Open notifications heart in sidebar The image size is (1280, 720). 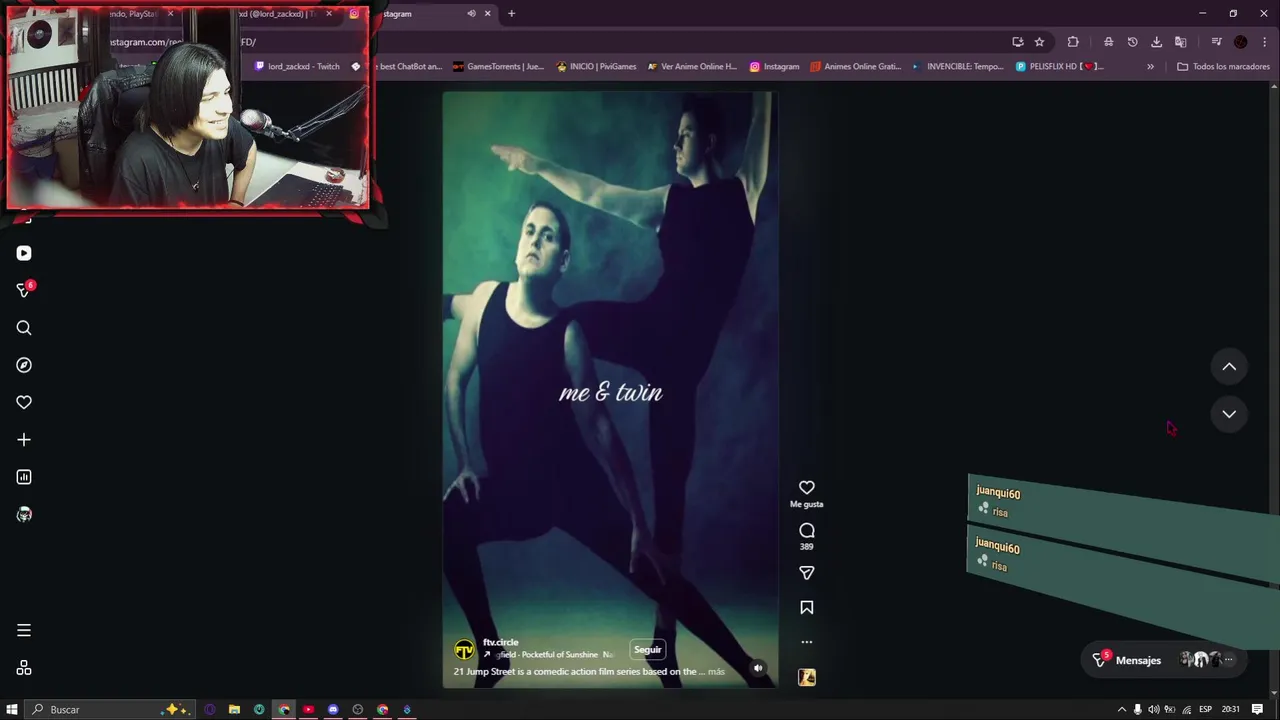(x=24, y=402)
